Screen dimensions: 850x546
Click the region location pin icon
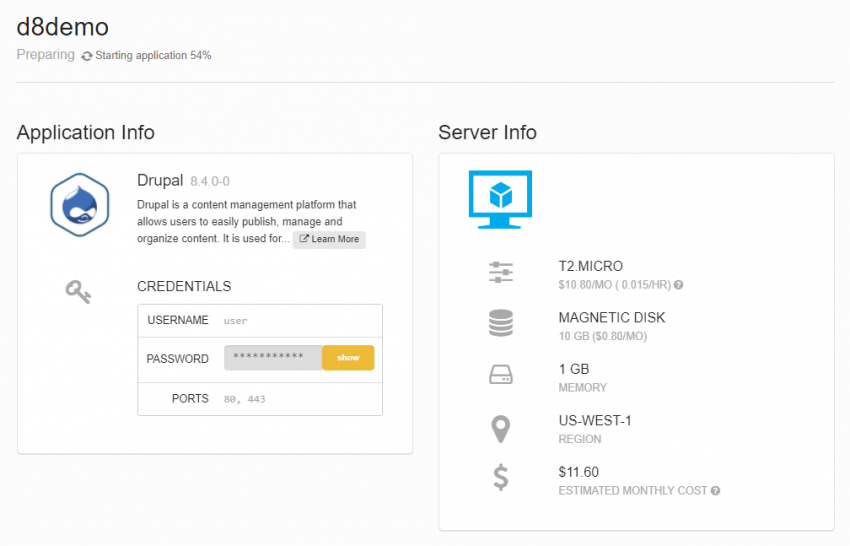coord(501,428)
